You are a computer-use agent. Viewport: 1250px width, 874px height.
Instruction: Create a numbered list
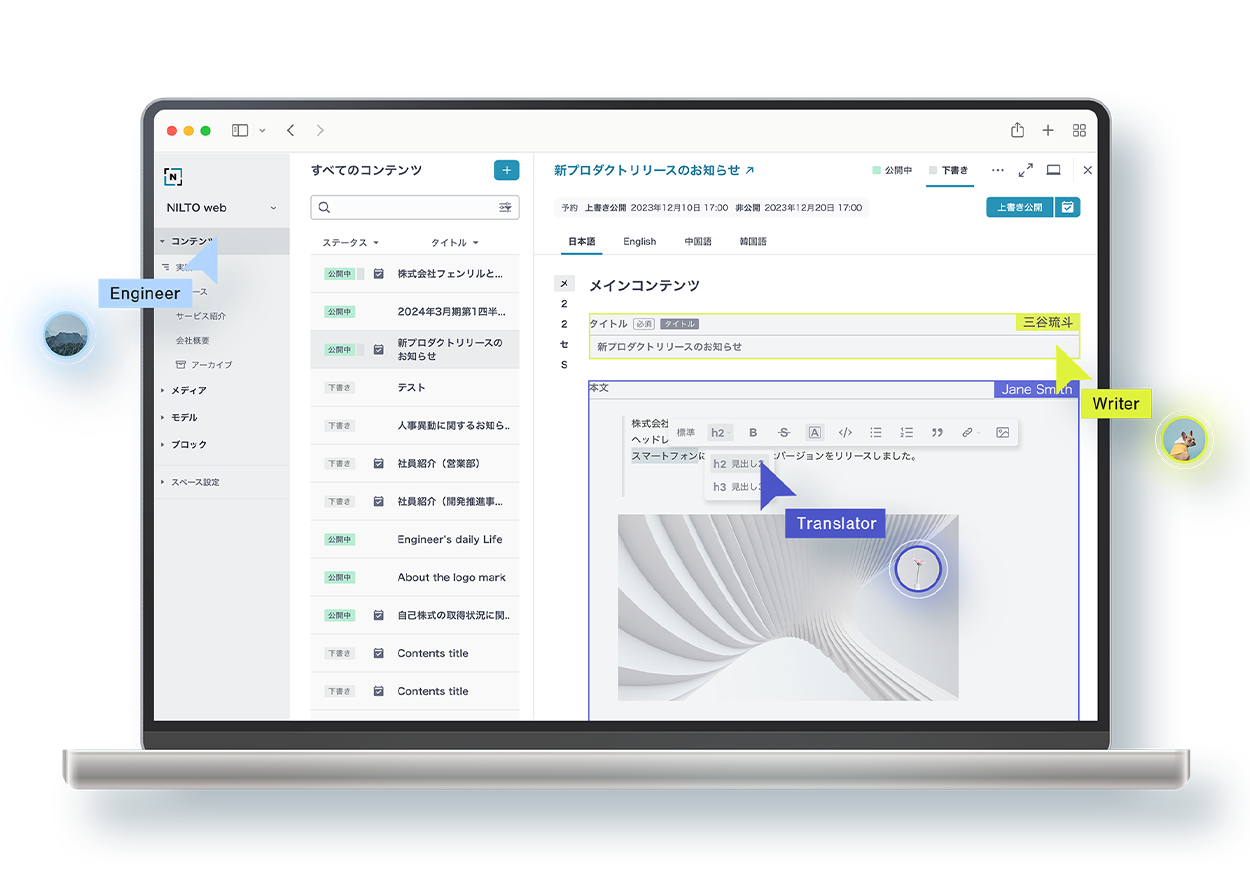pos(906,432)
